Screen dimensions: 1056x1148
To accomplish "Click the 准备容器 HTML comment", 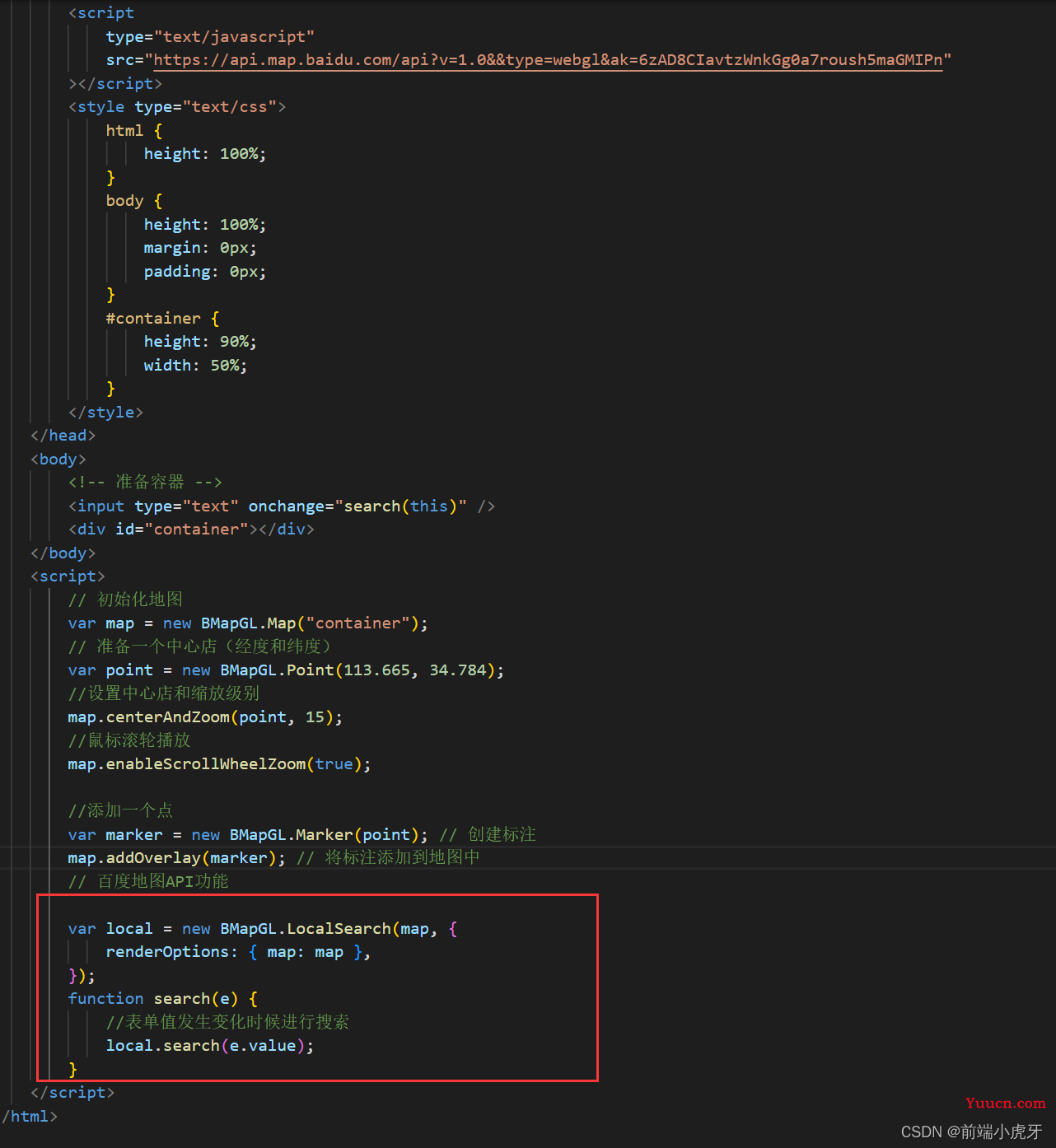I will 145,482.
